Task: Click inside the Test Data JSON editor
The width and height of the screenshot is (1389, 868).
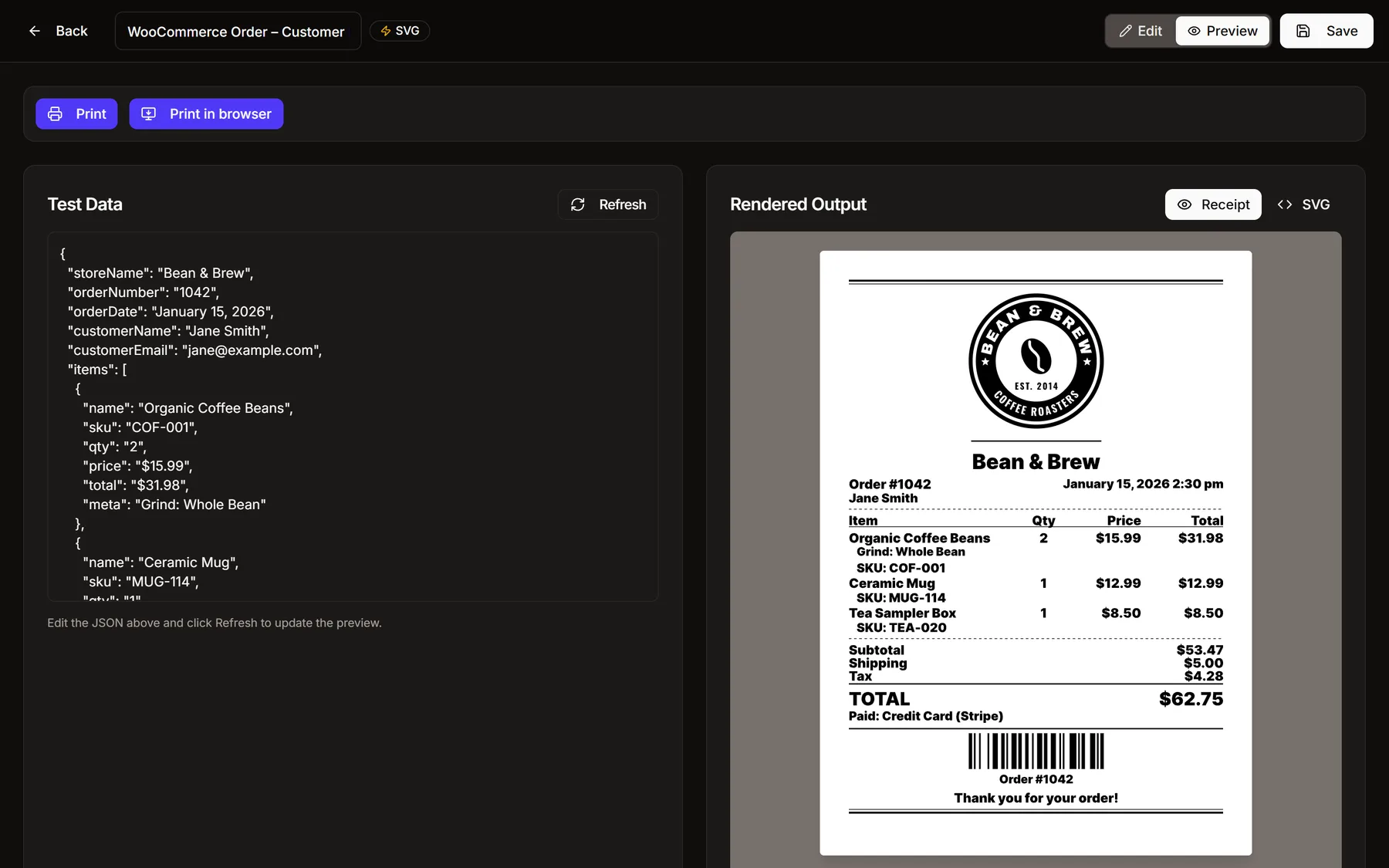Action: pos(353,417)
